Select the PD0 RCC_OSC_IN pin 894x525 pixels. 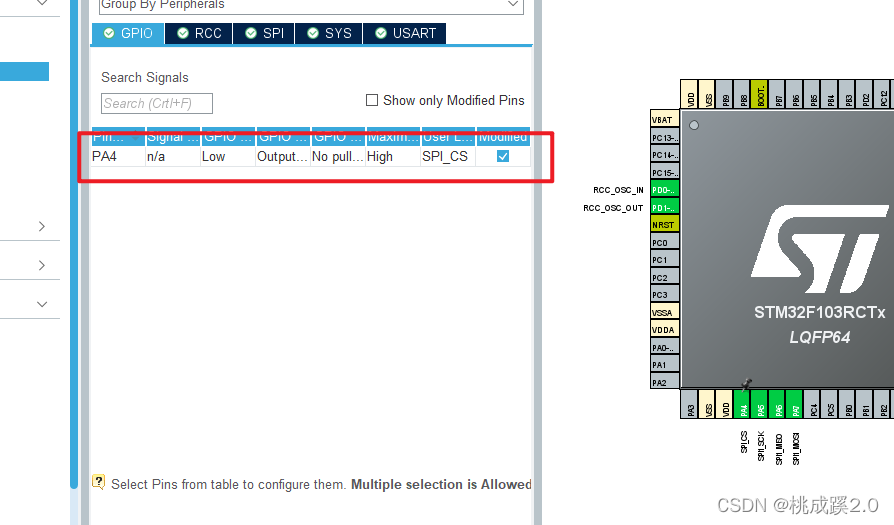point(664,189)
